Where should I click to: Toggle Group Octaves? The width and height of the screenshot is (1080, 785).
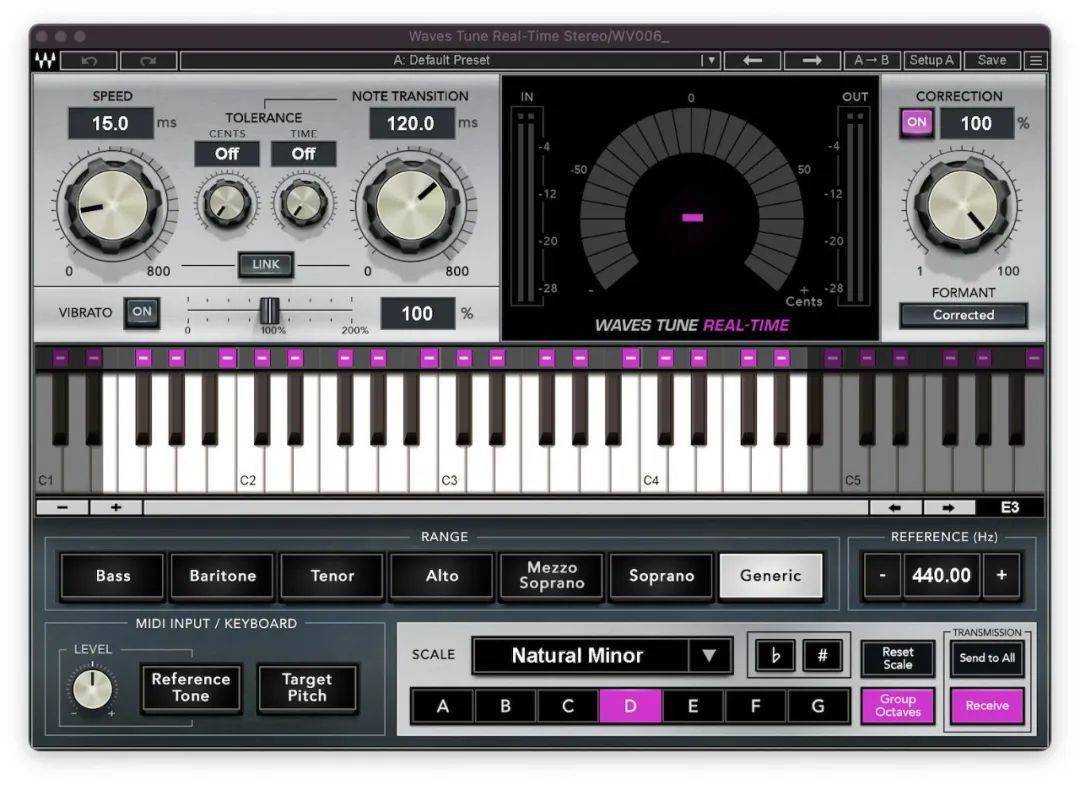(x=897, y=706)
